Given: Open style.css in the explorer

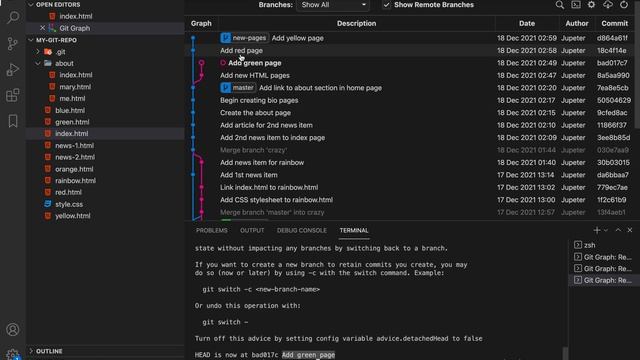Looking at the screenshot, I should point(69,204).
